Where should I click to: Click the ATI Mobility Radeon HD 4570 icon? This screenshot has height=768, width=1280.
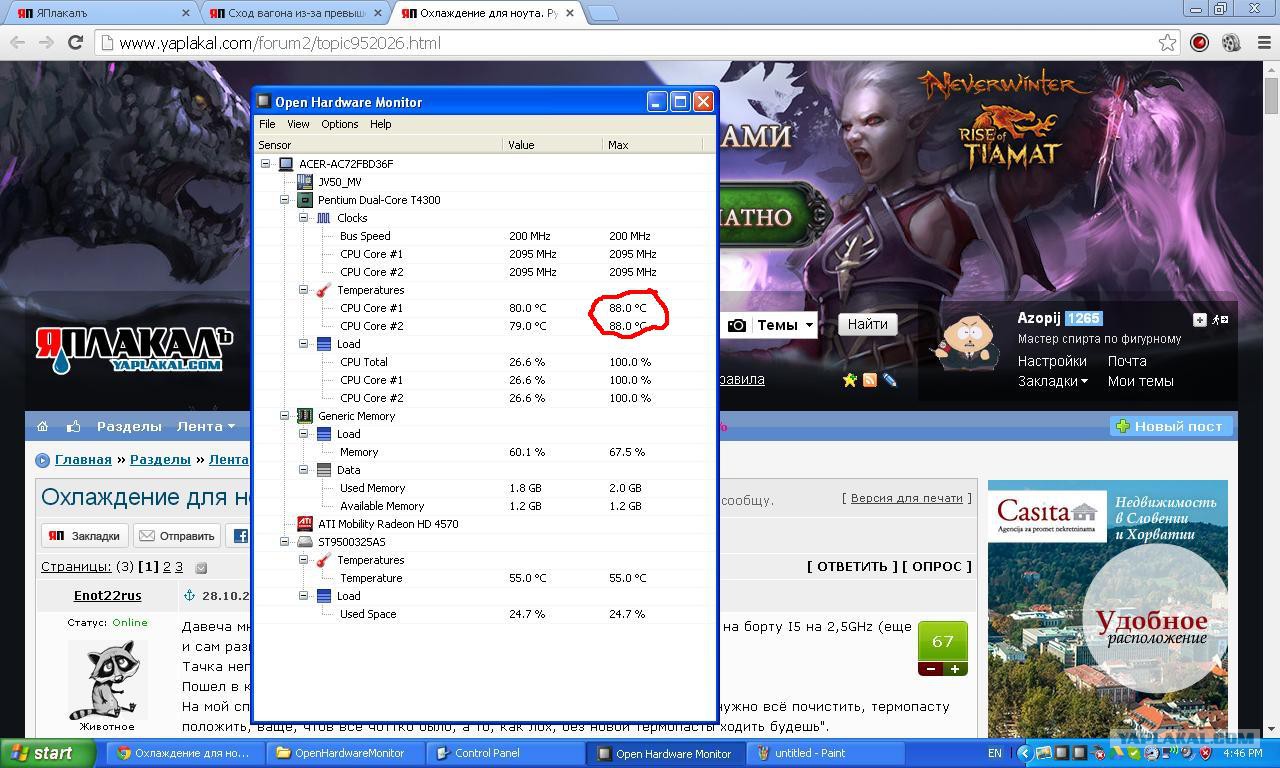point(305,524)
